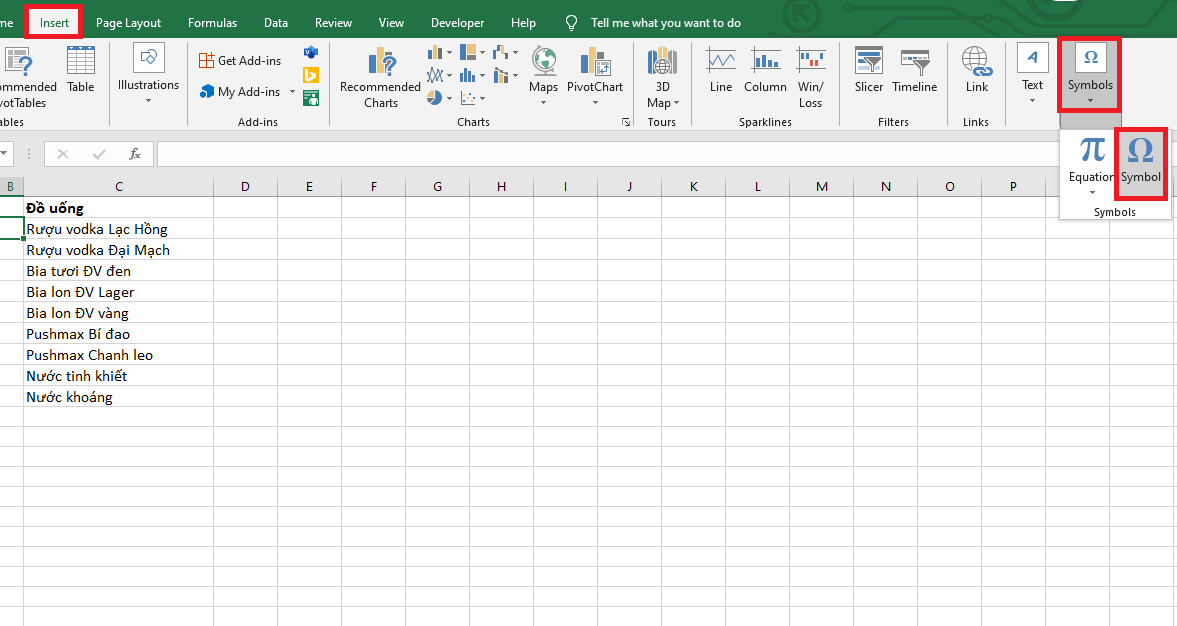The height and width of the screenshot is (626, 1177).
Task: Click the Timeline filter icon
Action: point(914,70)
